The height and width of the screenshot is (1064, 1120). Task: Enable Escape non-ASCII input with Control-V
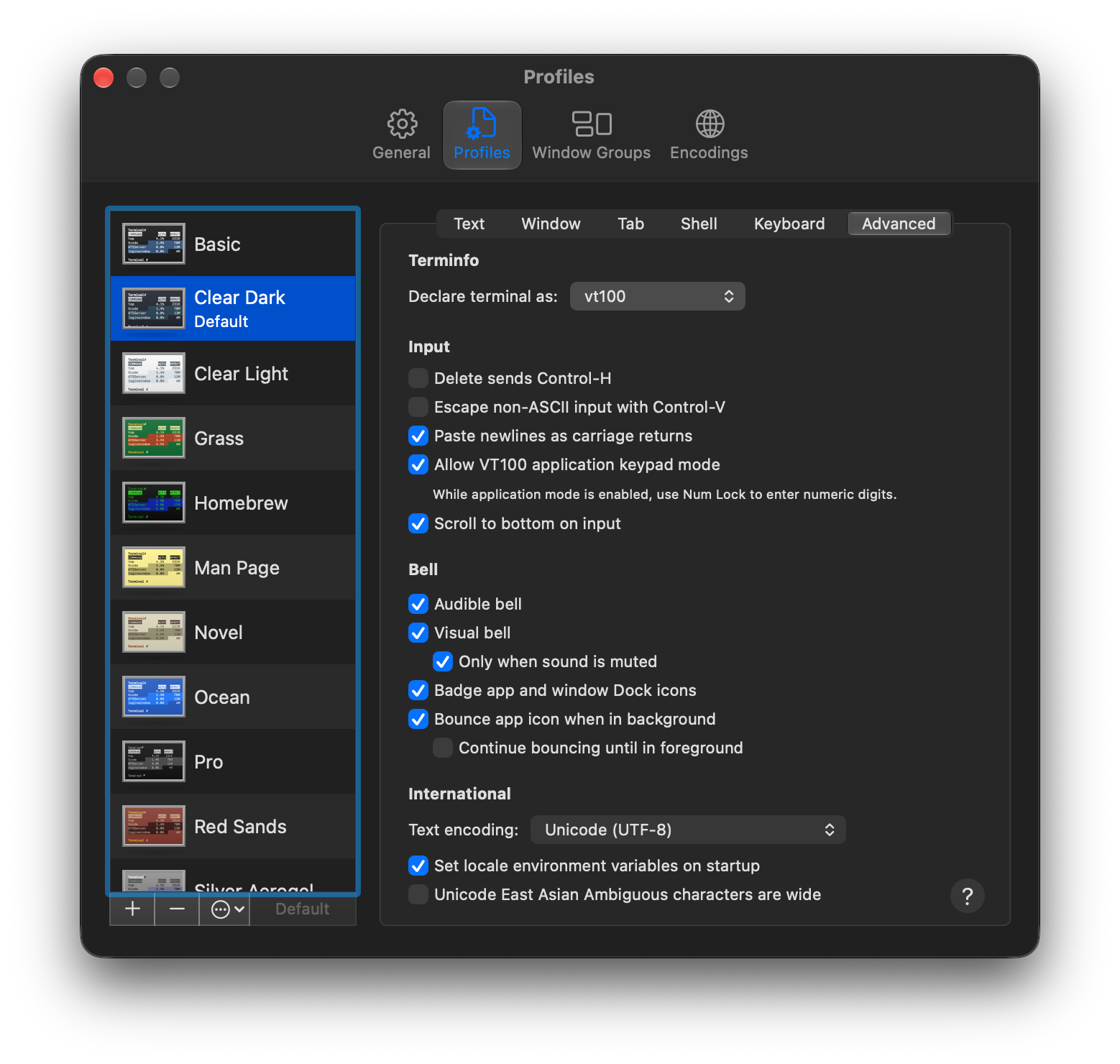(418, 407)
